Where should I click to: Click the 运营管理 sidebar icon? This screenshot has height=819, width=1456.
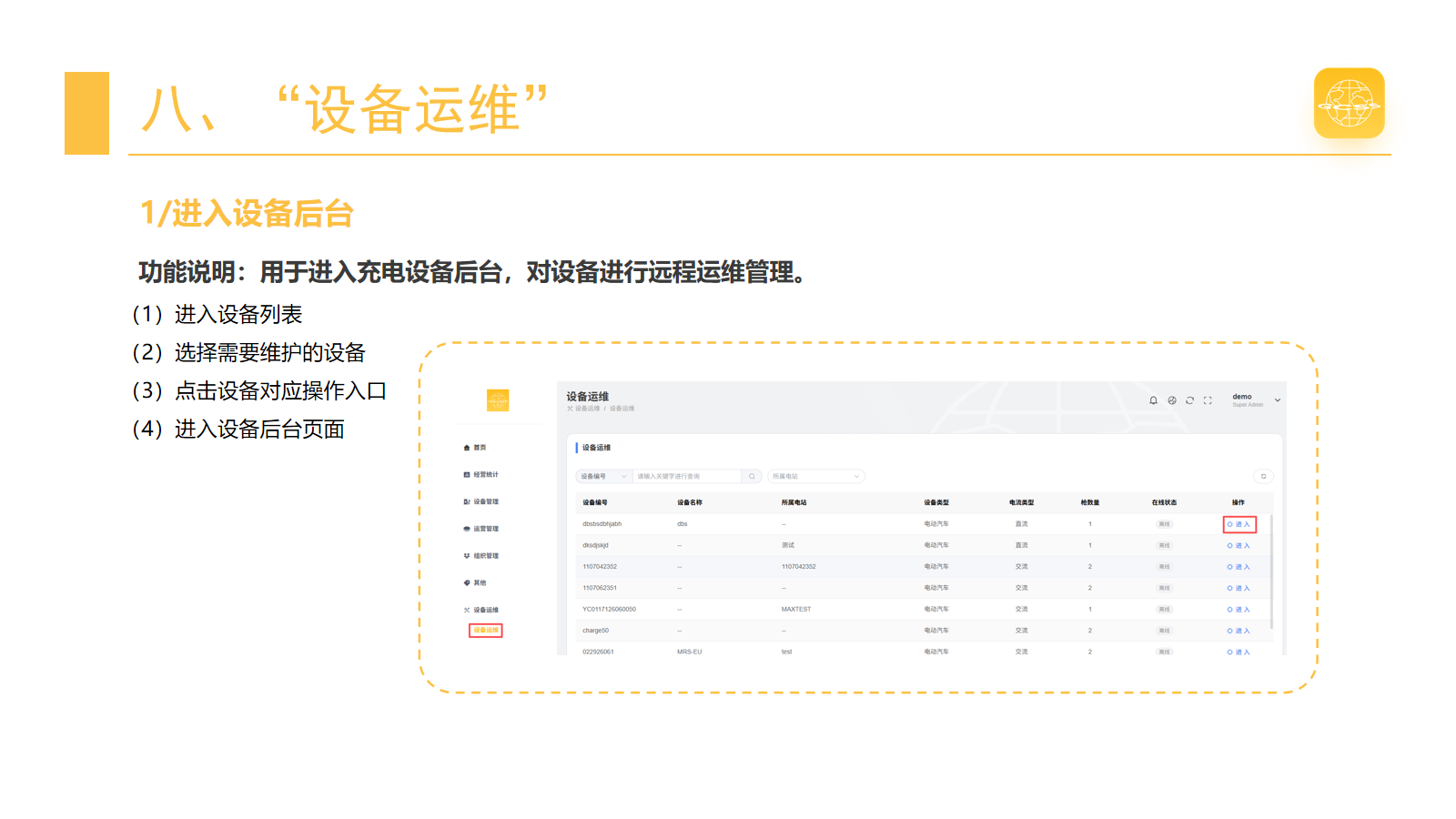467,529
